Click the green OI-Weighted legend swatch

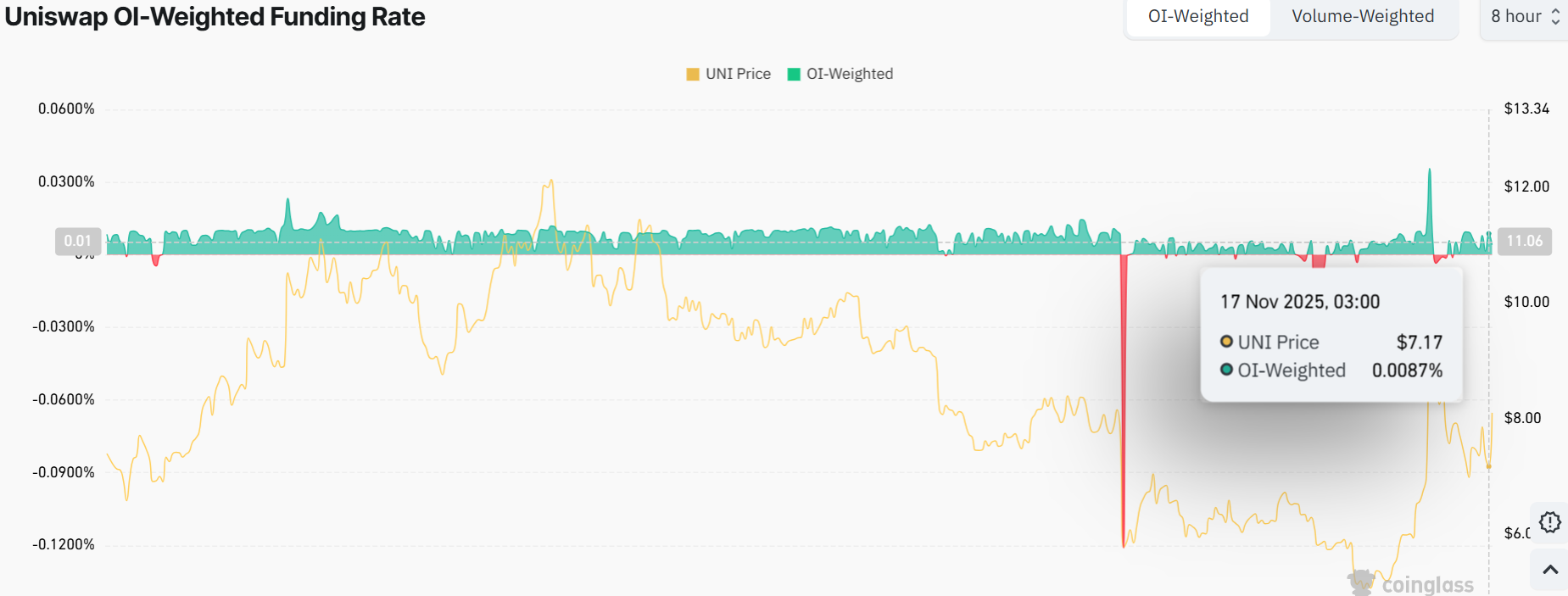794,74
